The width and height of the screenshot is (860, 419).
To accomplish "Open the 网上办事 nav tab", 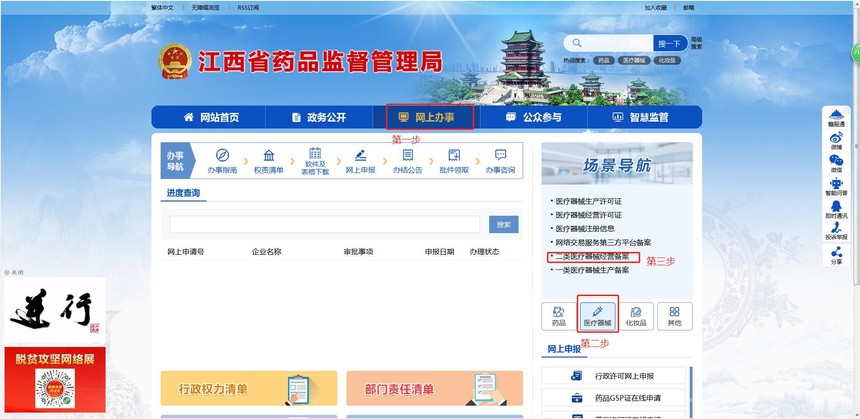I will coord(427,117).
